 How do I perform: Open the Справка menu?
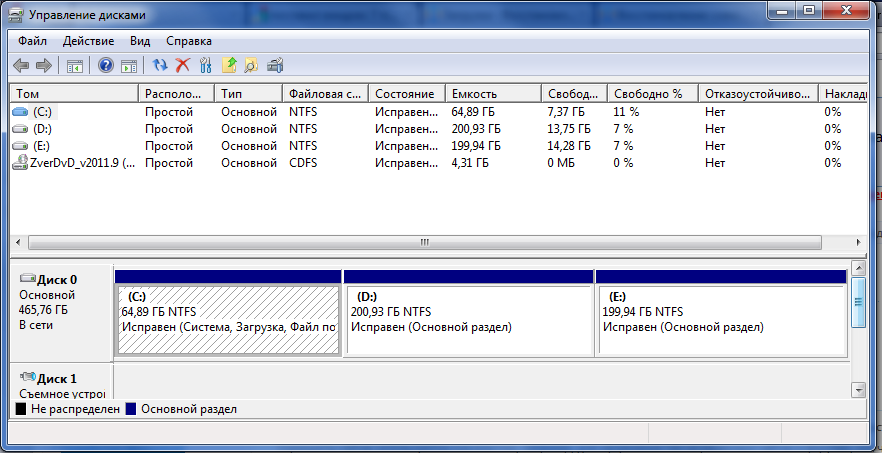(188, 41)
